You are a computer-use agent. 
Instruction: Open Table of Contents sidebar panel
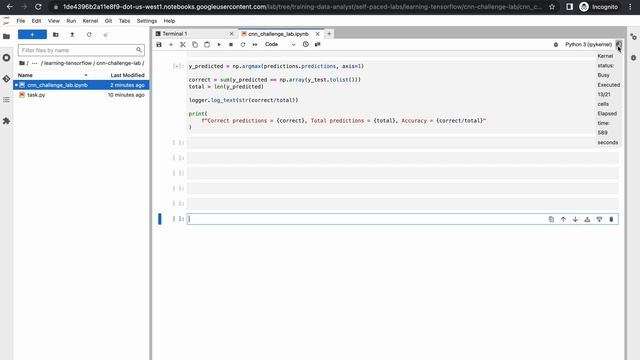point(6,100)
